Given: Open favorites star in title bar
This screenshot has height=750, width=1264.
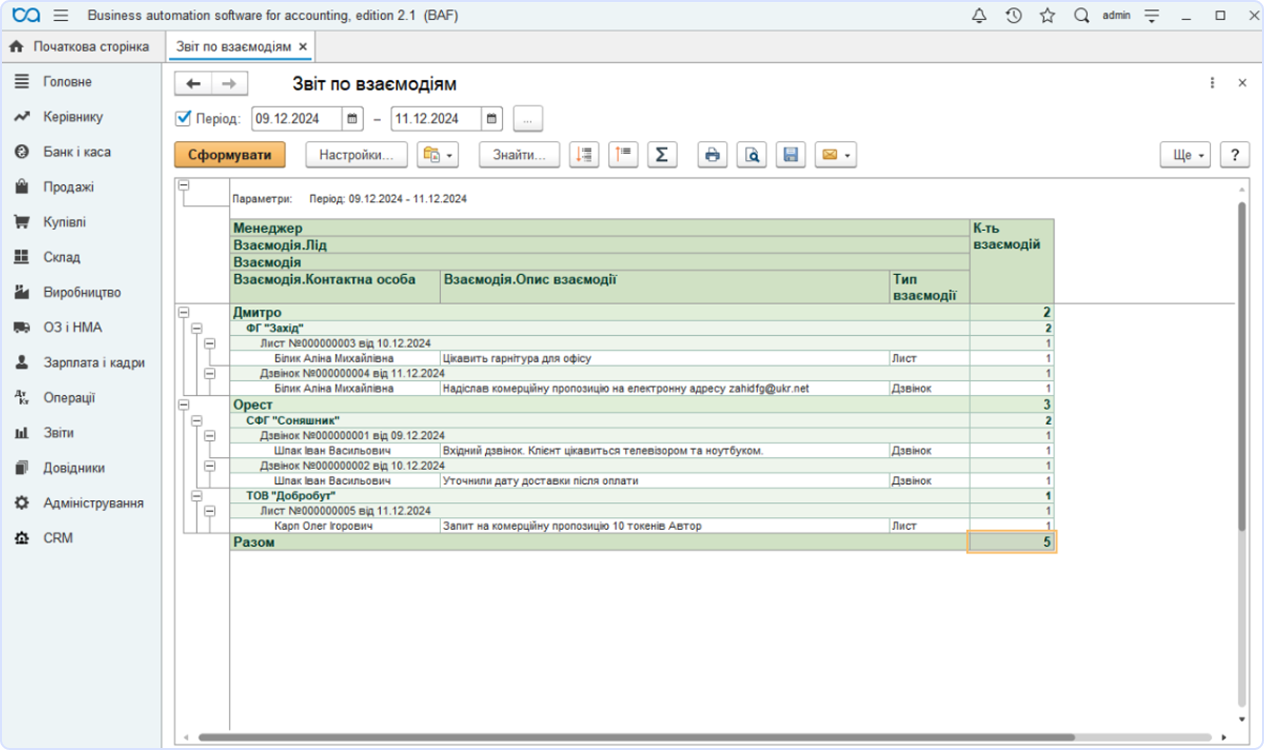Looking at the screenshot, I should pos(1047,16).
